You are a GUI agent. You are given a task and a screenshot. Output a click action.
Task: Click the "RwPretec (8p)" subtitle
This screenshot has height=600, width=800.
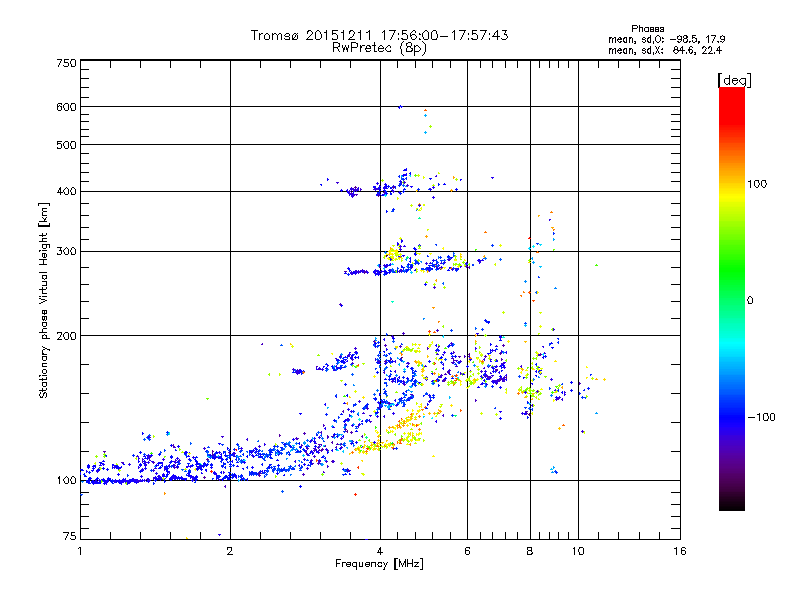pyautogui.click(x=379, y=48)
